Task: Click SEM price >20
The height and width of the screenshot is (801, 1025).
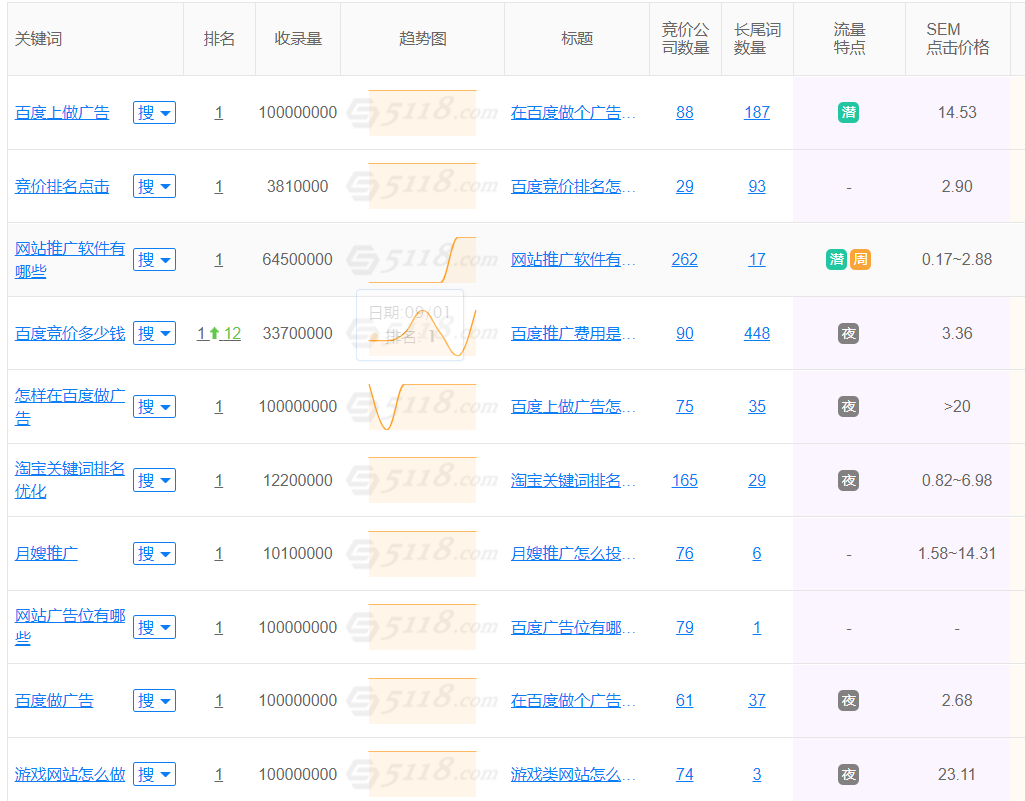Action: click(x=957, y=407)
